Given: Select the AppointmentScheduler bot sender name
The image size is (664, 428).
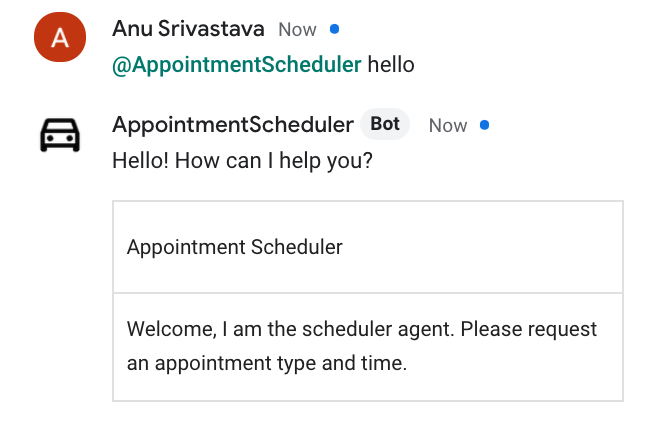Looking at the screenshot, I should tap(233, 125).
